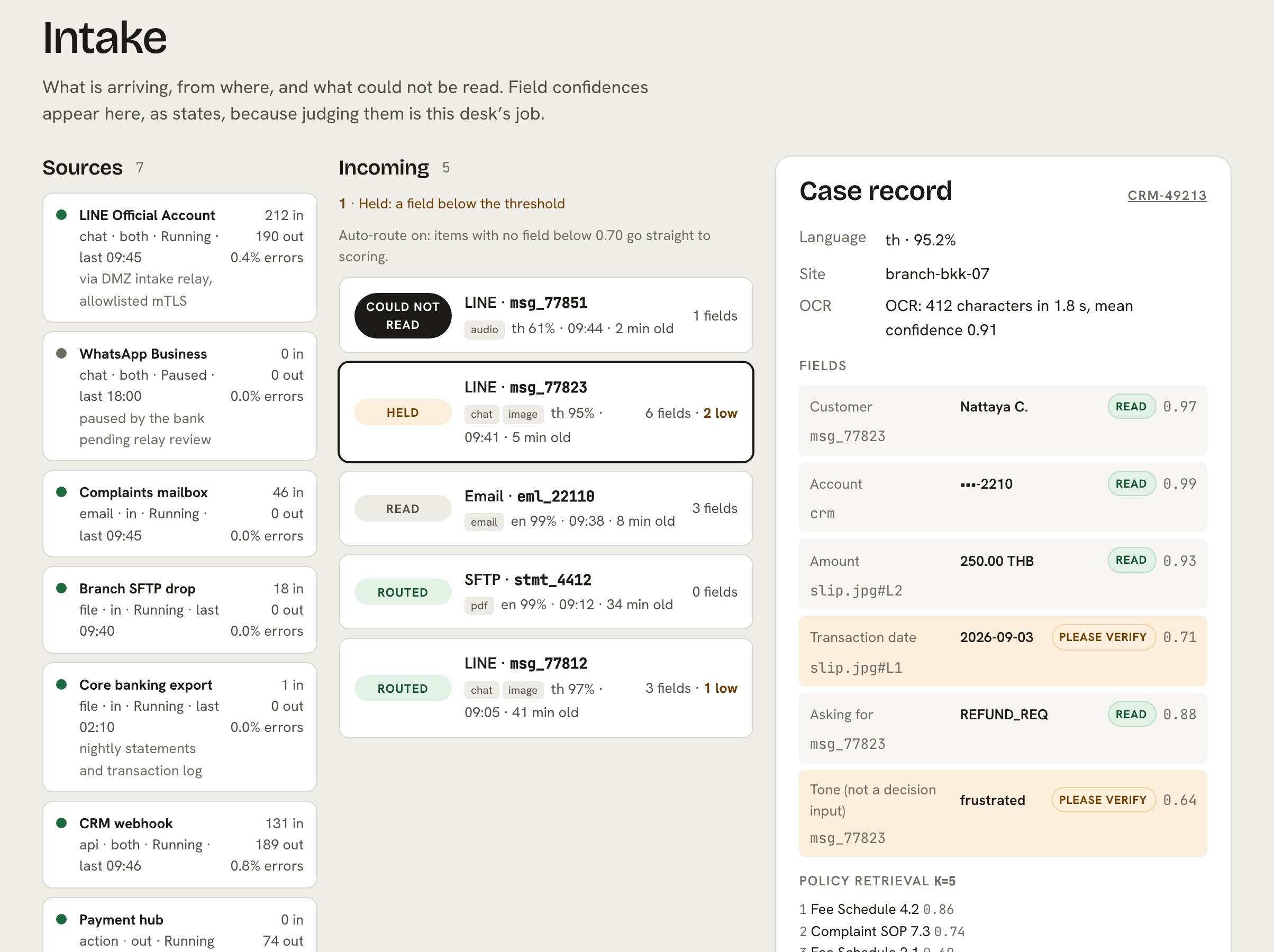The width and height of the screenshot is (1274, 952).
Task: Click the Tone field PLEASE VERIFY badge
Action: [x=1103, y=800]
